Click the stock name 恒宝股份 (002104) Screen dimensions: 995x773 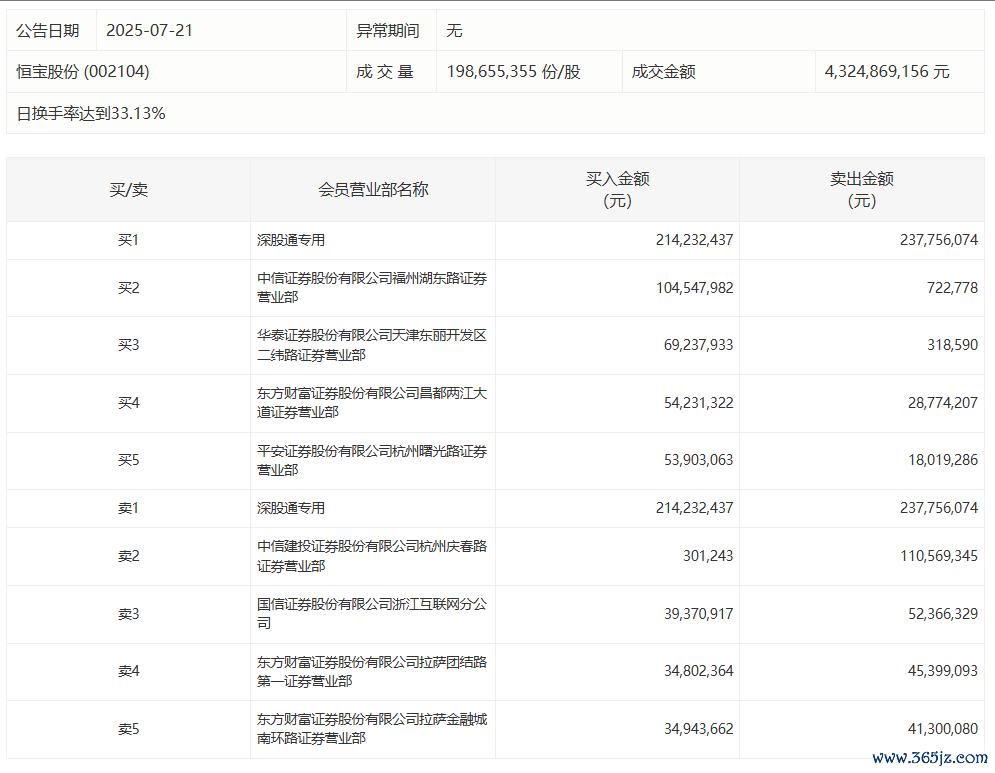tap(83, 72)
